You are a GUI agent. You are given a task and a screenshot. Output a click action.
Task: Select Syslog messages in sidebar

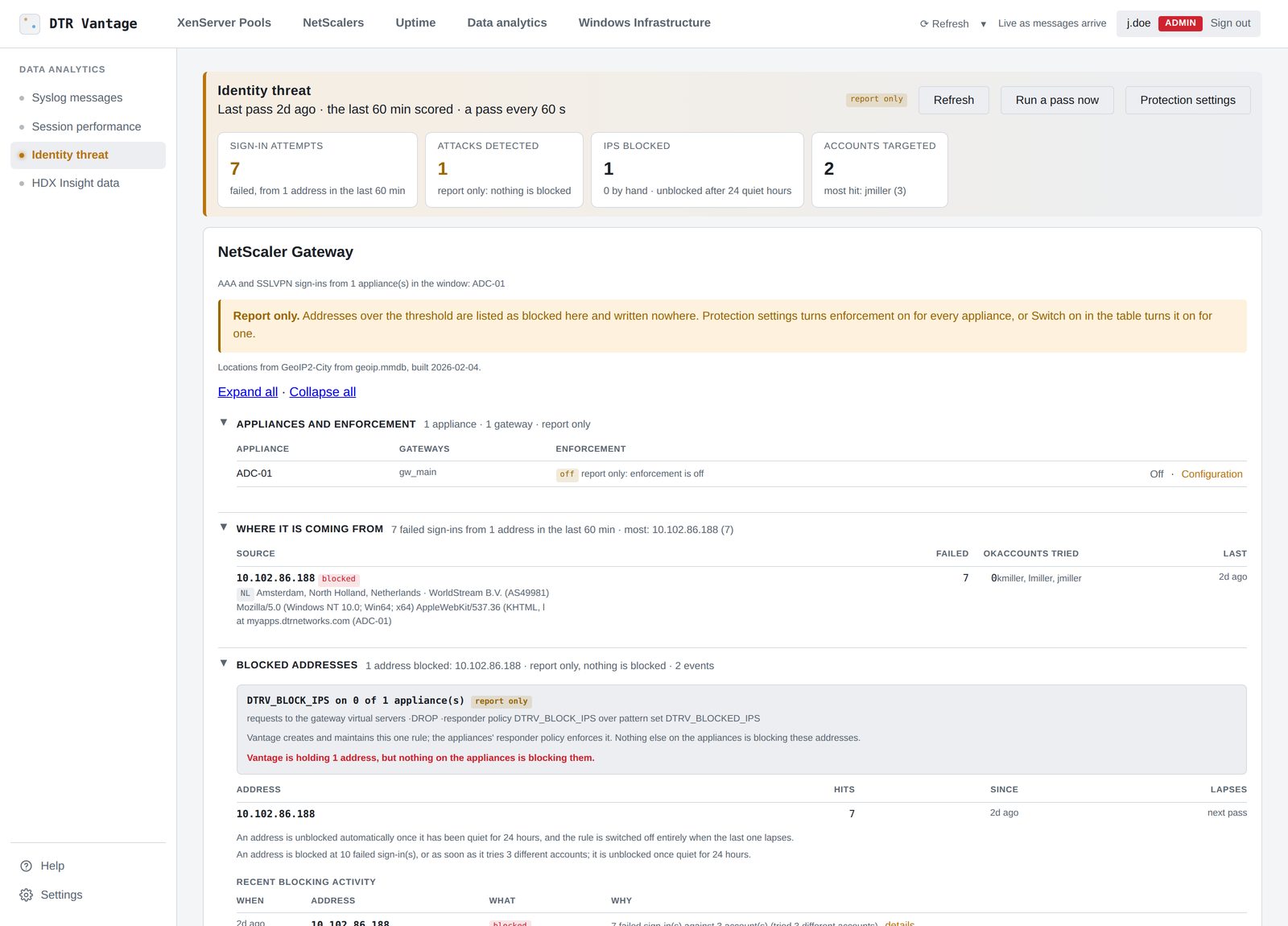pos(88,97)
